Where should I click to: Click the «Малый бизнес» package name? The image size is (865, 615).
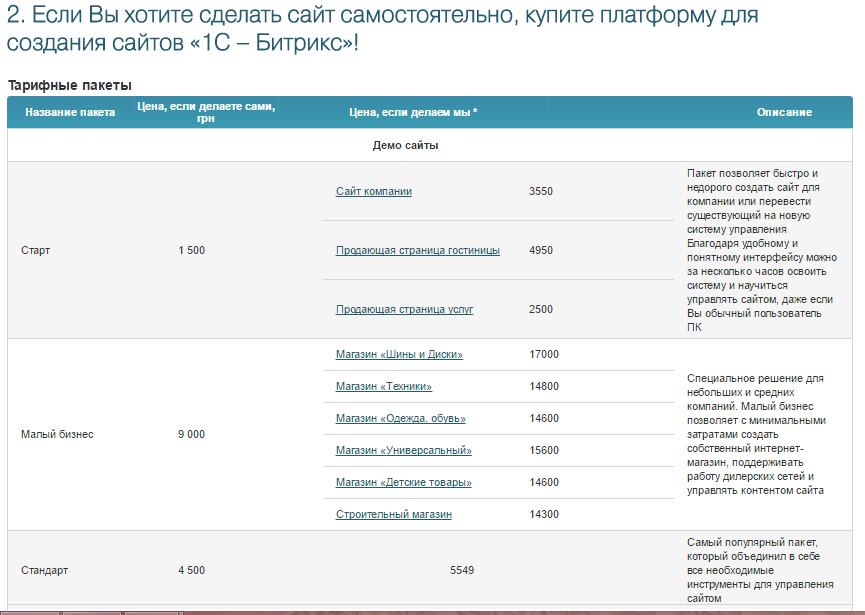(57, 434)
